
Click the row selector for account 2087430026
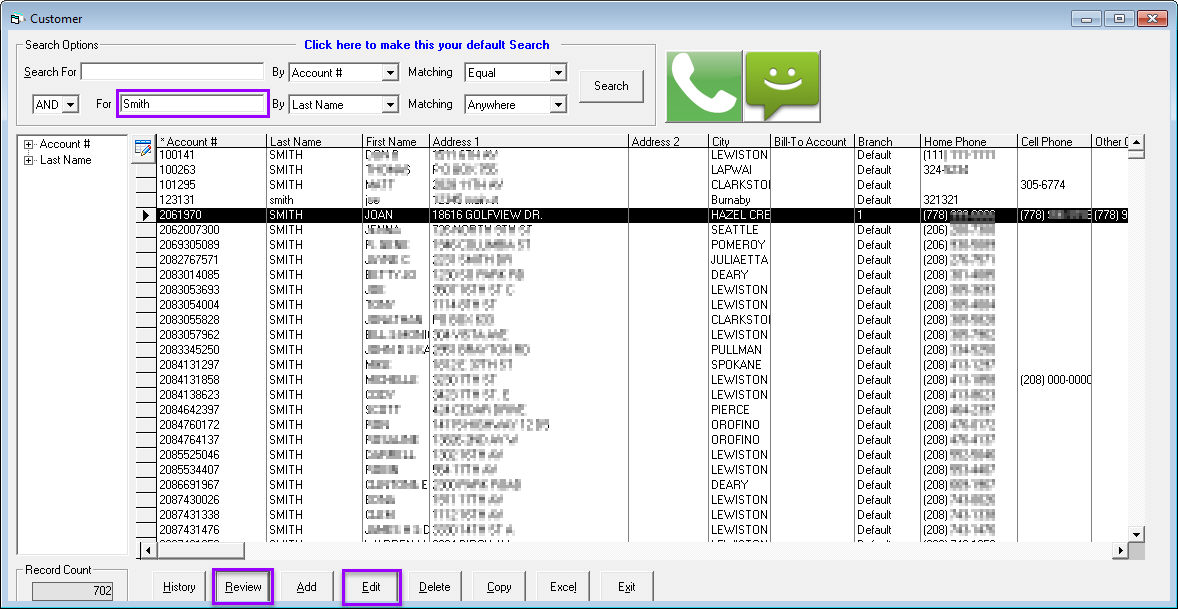pyautogui.click(x=145, y=500)
